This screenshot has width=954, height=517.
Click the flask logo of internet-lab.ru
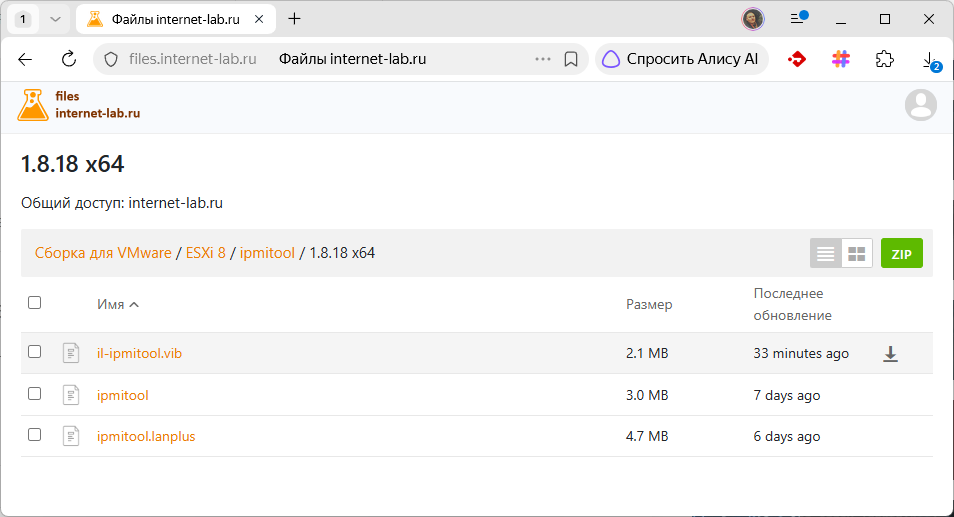coord(32,105)
